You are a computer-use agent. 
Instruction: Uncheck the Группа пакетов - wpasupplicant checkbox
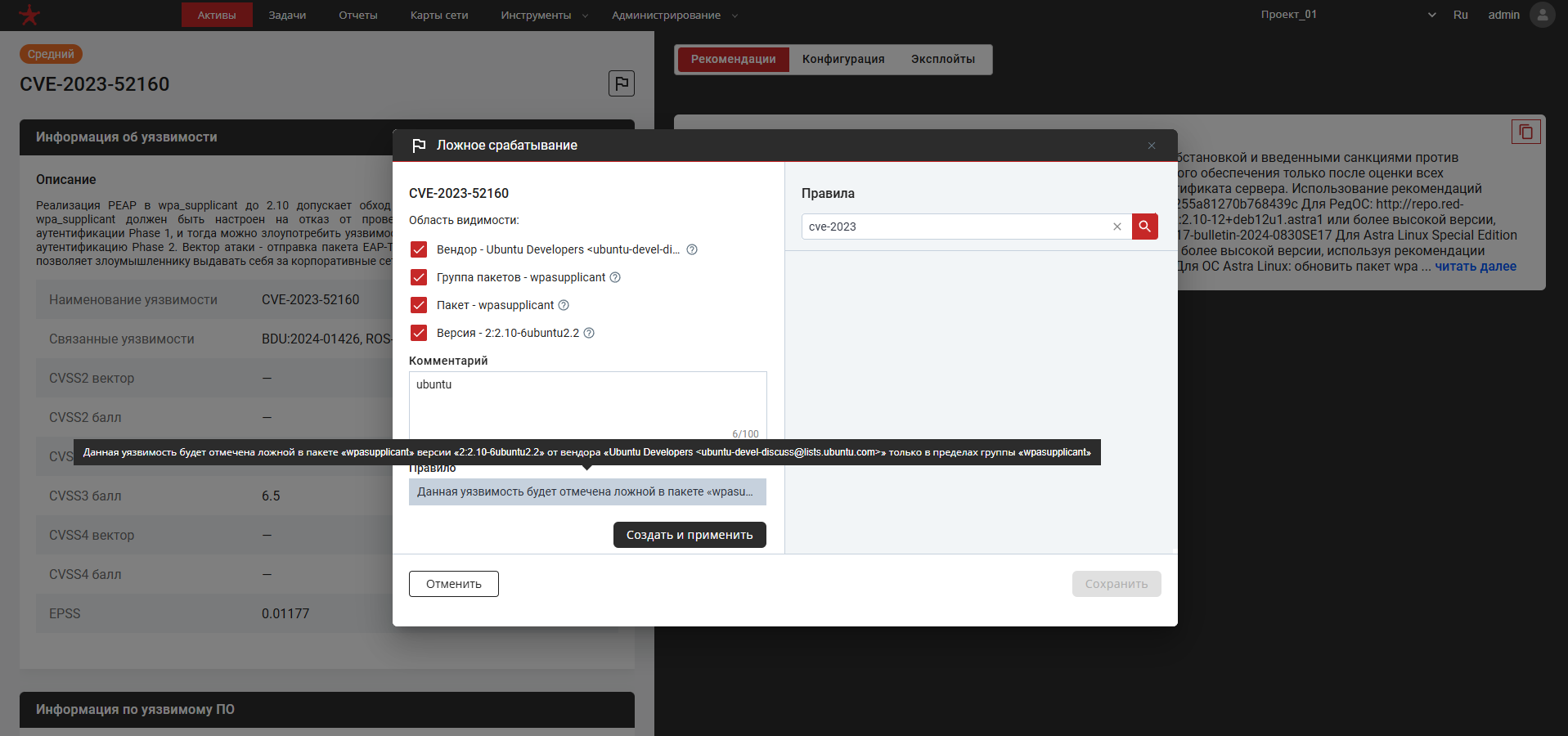[x=419, y=277]
